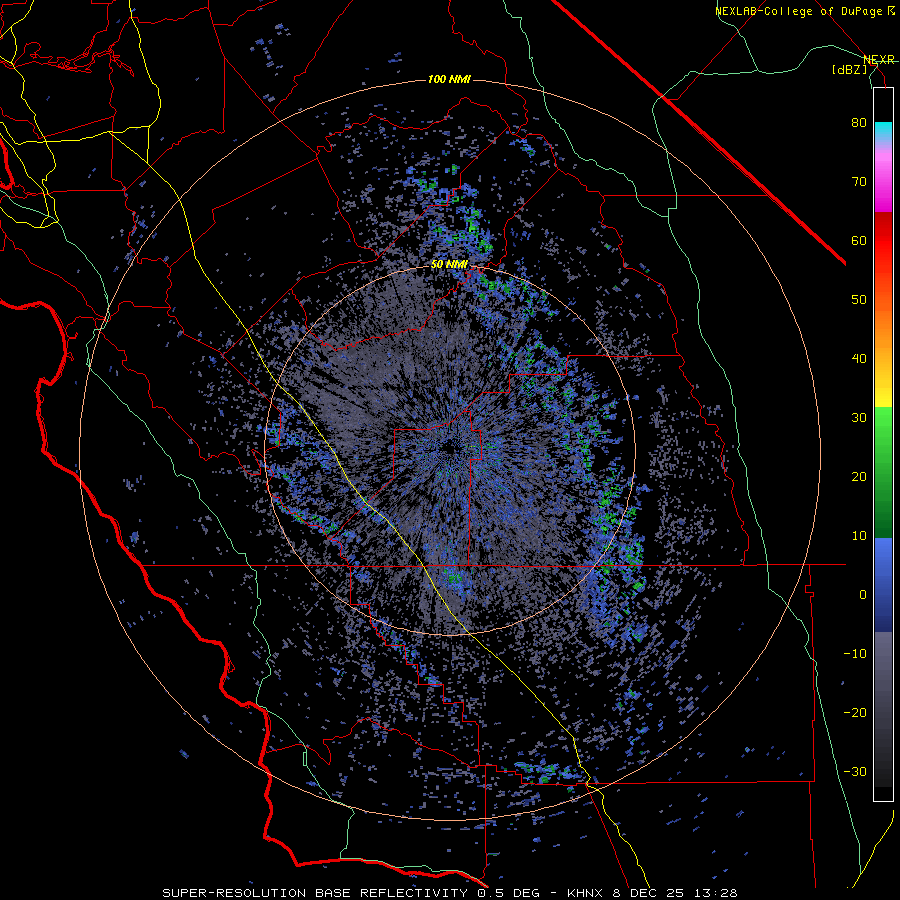This screenshot has width=900, height=900.
Task: Click the 30 value on the dBZ scale
Action: (x=859, y=417)
